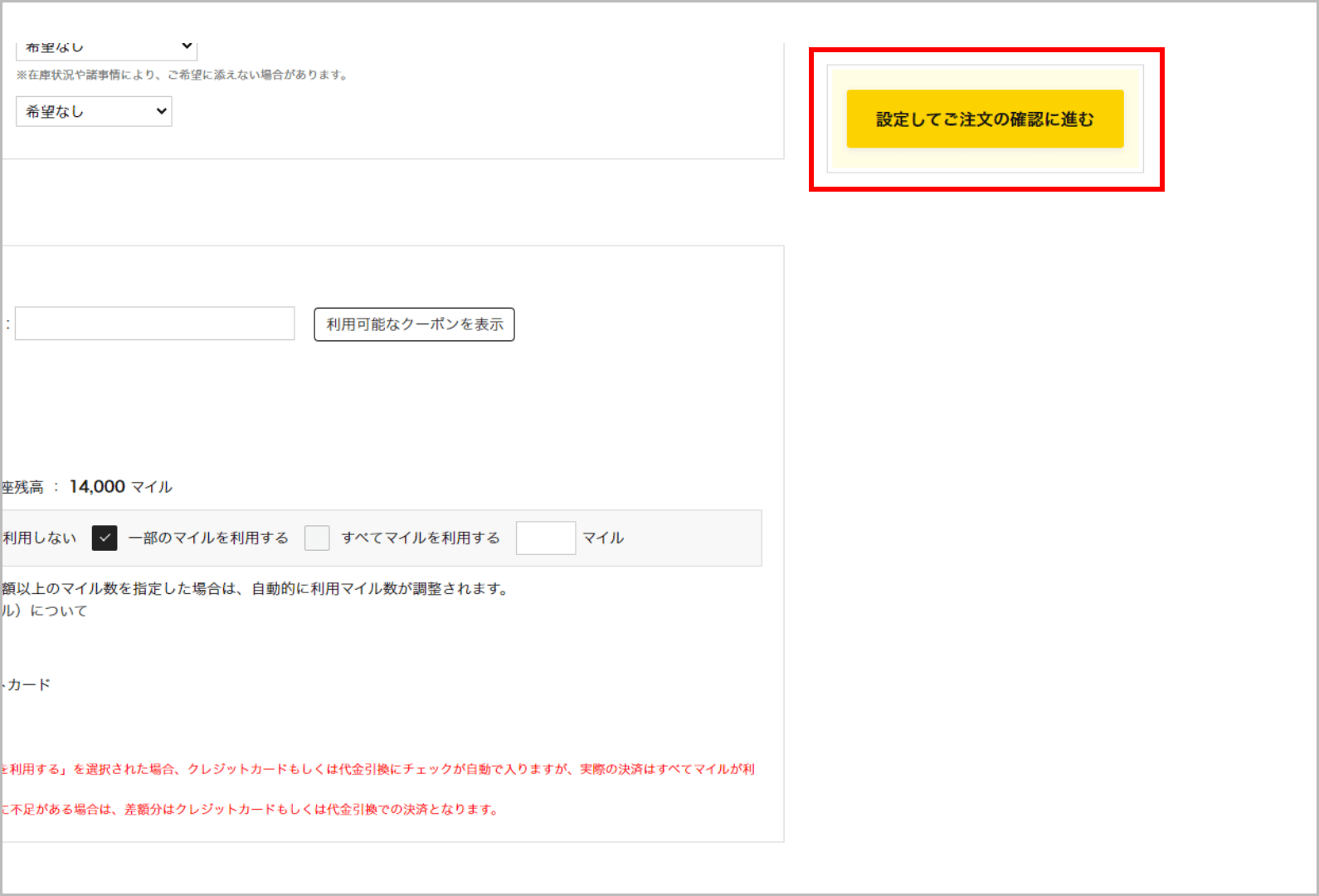The height and width of the screenshot is (896, 1319).
Task: Click the マイル unit label after input
Action: pos(603,538)
